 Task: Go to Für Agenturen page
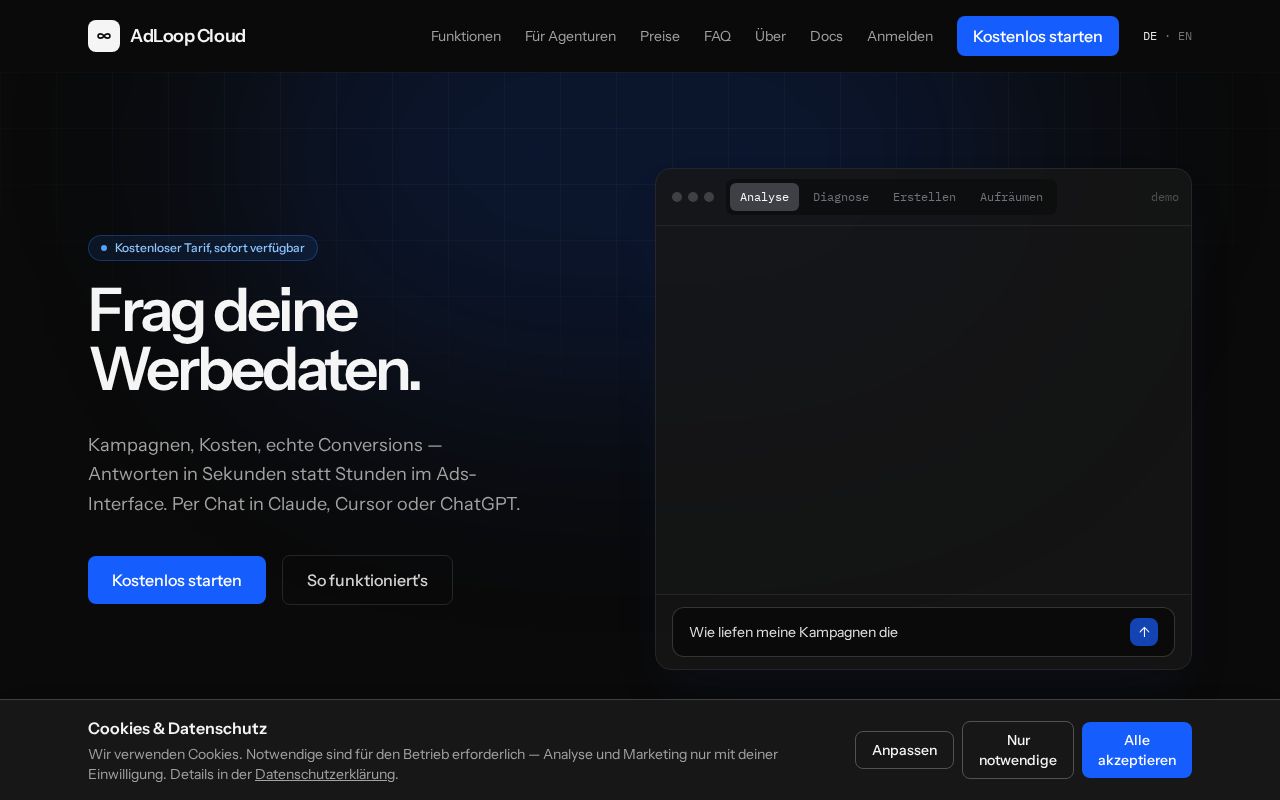(570, 36)
